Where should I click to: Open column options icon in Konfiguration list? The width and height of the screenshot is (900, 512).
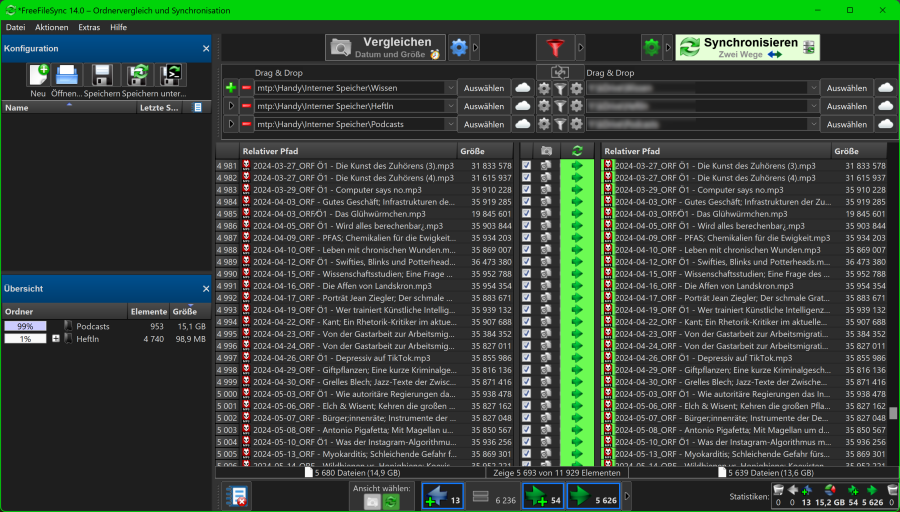pyautogui.click(x=197, y=107)
